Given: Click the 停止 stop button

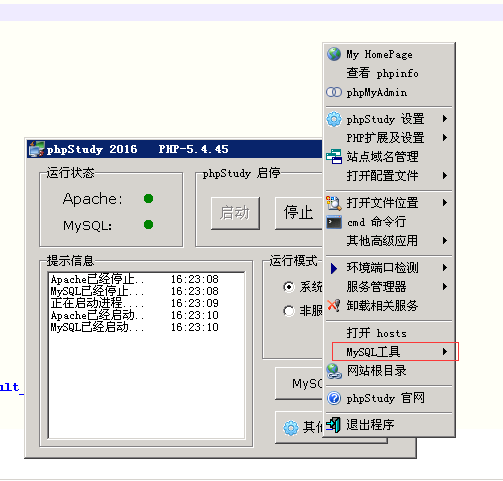Looking at the screenshot, I should pyautogui.click(x=298, y=213).
